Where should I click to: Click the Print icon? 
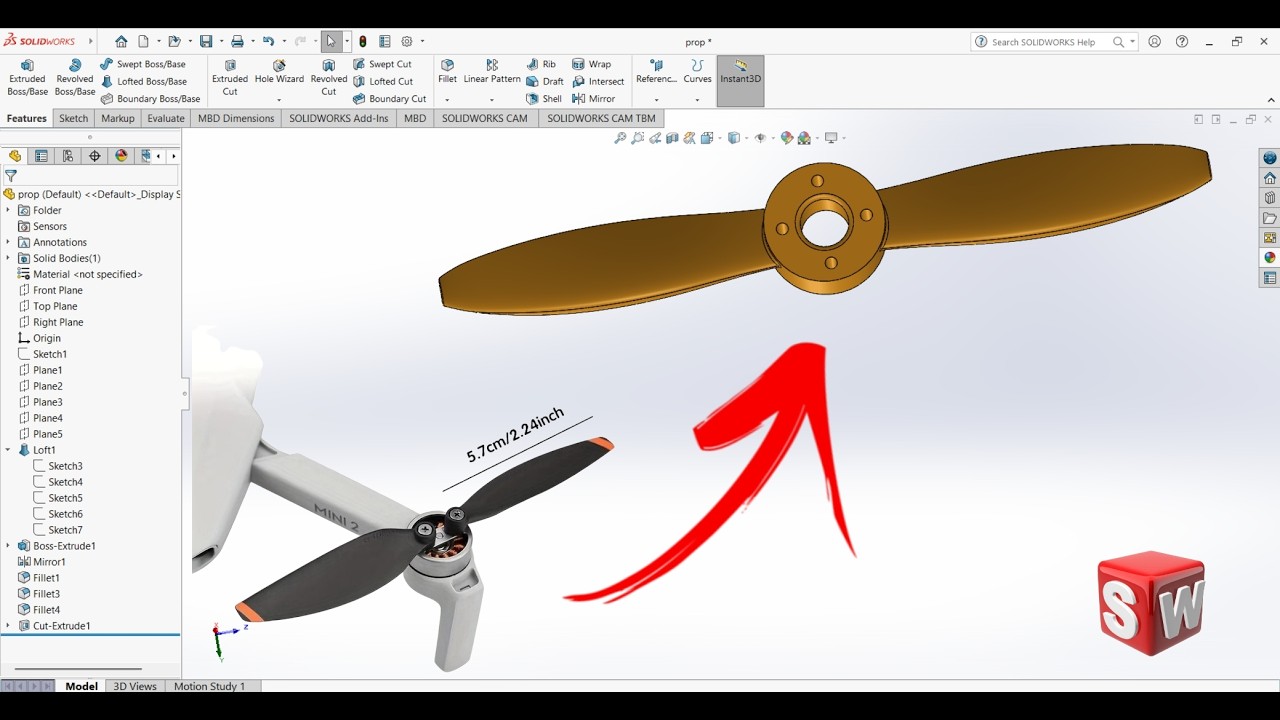click(237, 41)
